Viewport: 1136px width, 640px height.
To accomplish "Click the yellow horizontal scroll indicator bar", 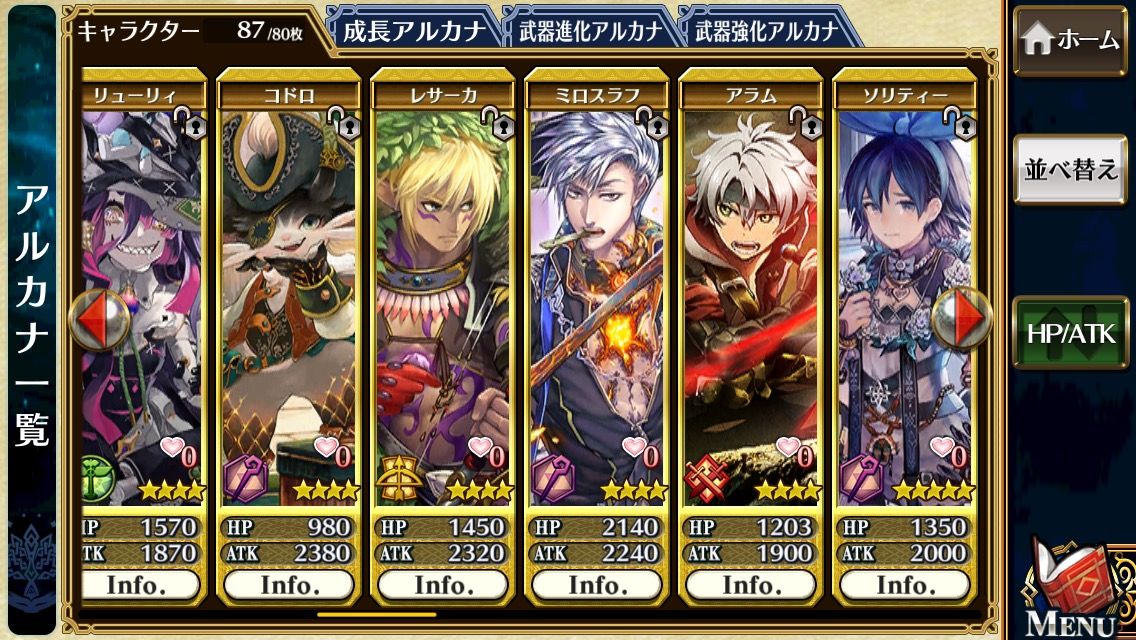I will pos(377,615).
